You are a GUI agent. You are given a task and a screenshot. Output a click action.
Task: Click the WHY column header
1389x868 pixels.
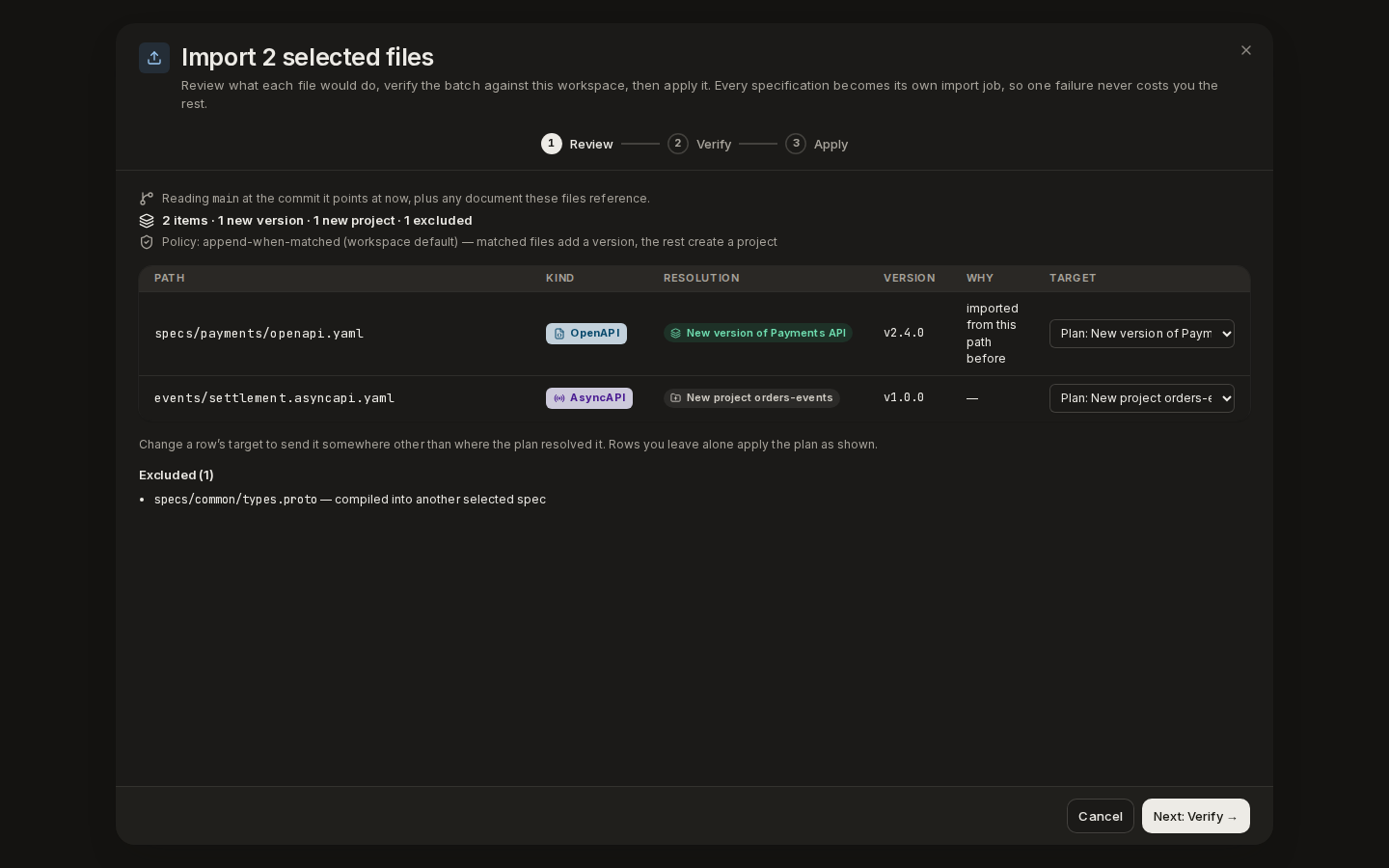(x=980, y=278)
